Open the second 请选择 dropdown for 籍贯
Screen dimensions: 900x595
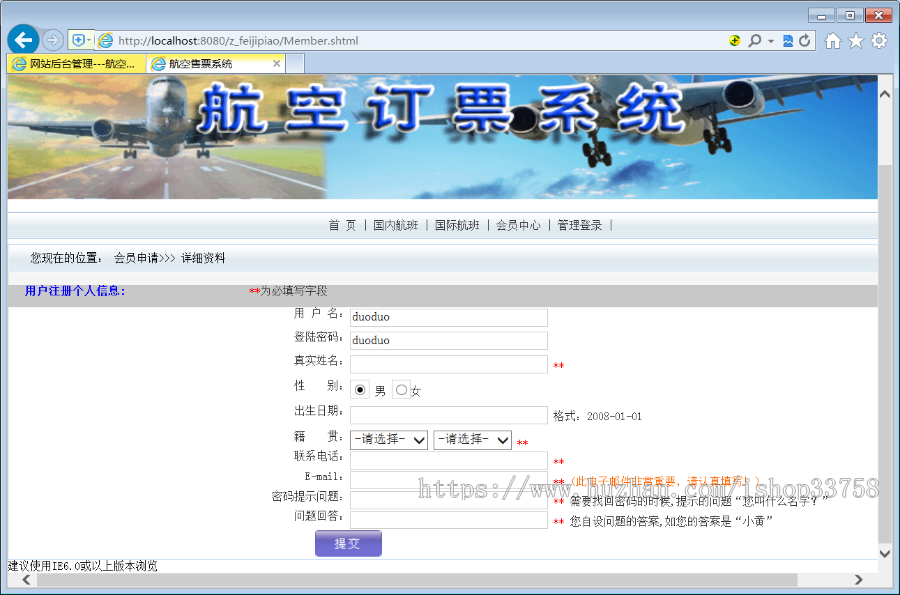(x=471, y=439)
